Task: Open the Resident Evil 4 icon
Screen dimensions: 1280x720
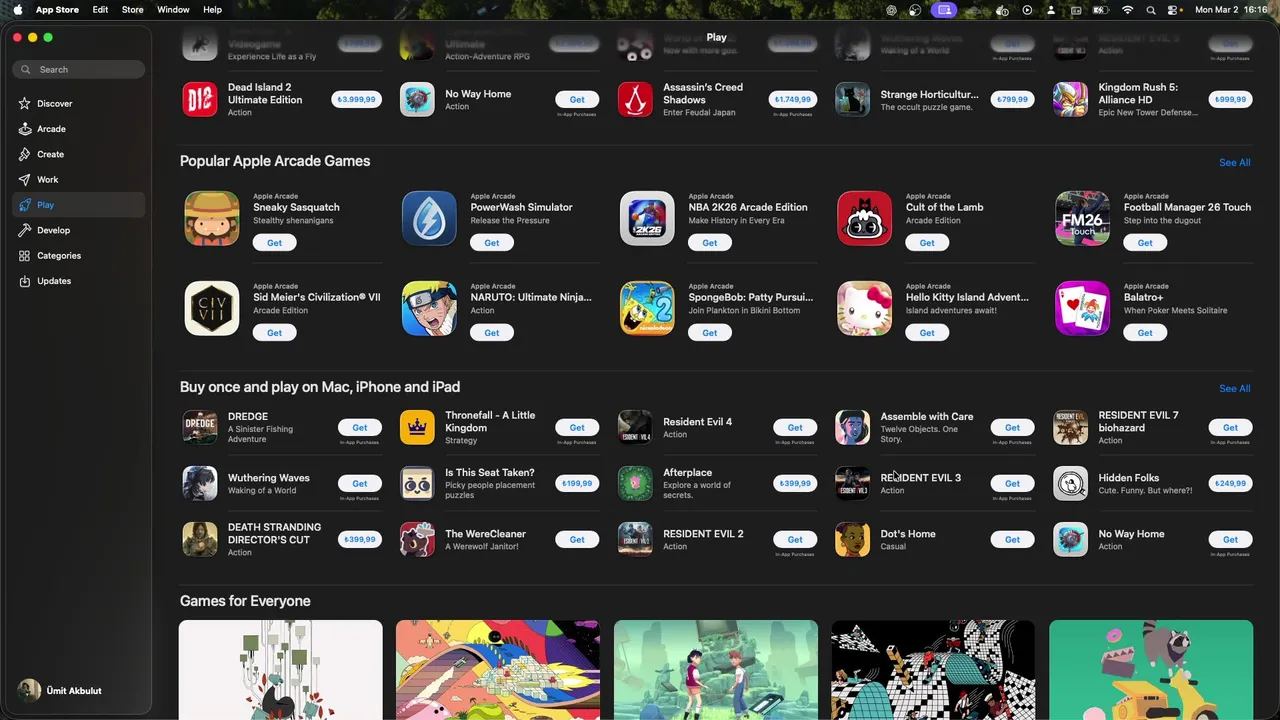Action: [635, 427]
